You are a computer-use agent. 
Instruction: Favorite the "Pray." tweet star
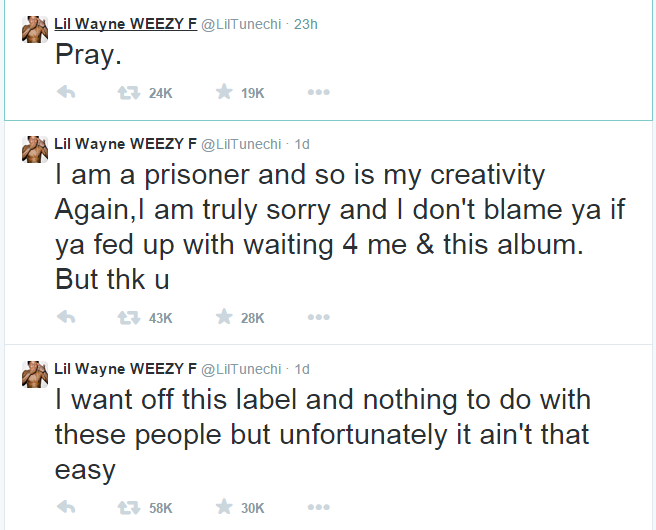[x=224, y=93]
